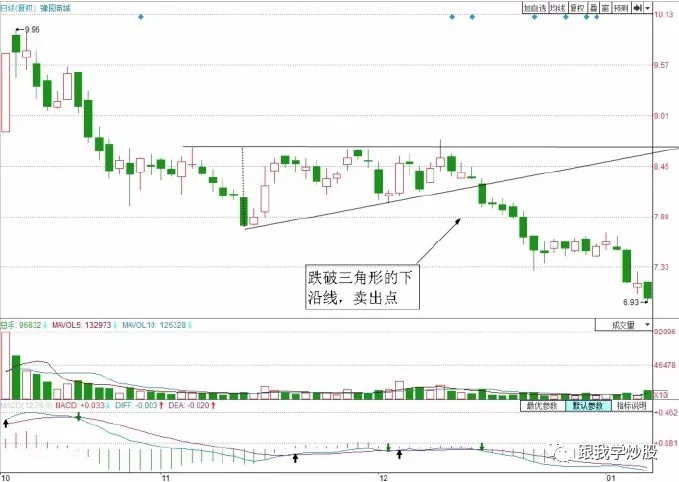The image size is (679, 482).
Task: Click the 叠 overlay chart button
Action: pyautogui.click(x=594, y=8)
